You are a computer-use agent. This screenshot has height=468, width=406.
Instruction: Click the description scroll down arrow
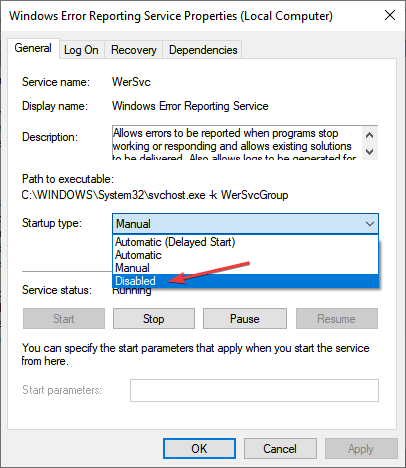[369, 152]
